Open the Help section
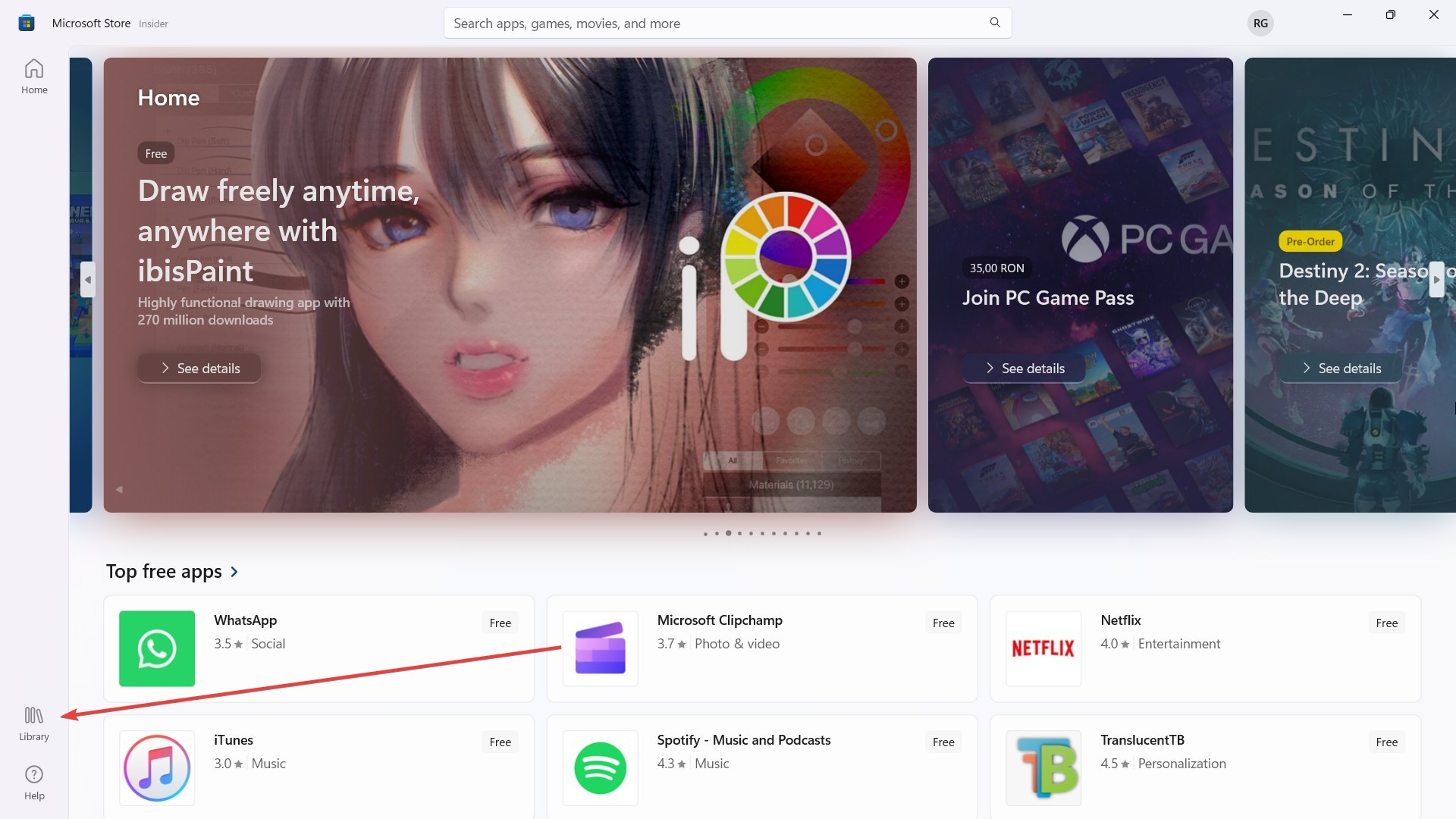Screen dimensions: 1456x819 [x=34, y=783]
